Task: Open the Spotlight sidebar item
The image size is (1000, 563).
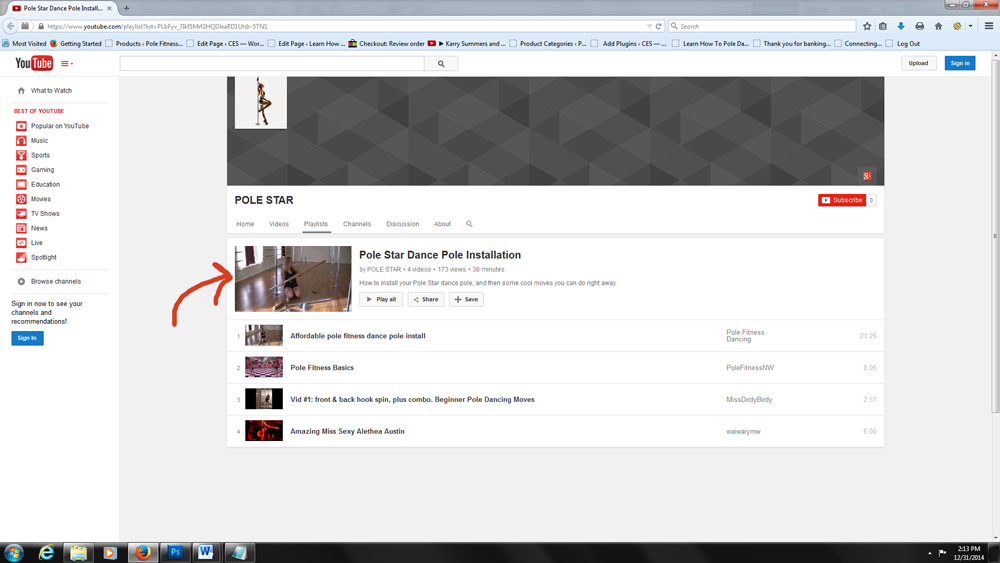Action: pyautogui.click(x=43, y=258)
